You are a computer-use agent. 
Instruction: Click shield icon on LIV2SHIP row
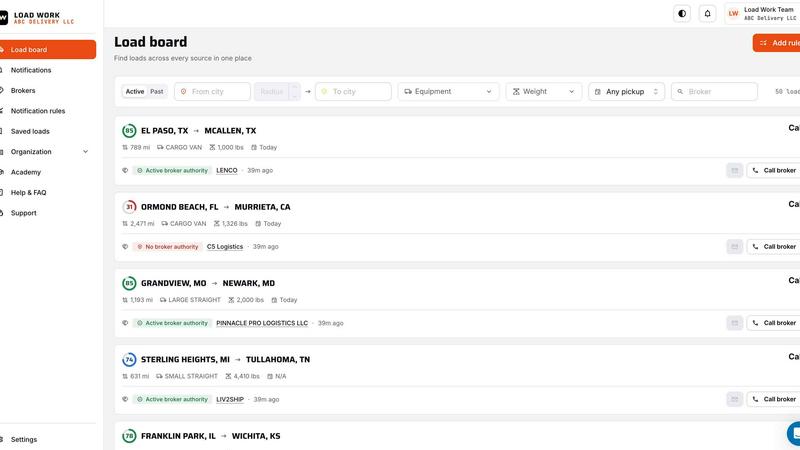coord(125,399)
